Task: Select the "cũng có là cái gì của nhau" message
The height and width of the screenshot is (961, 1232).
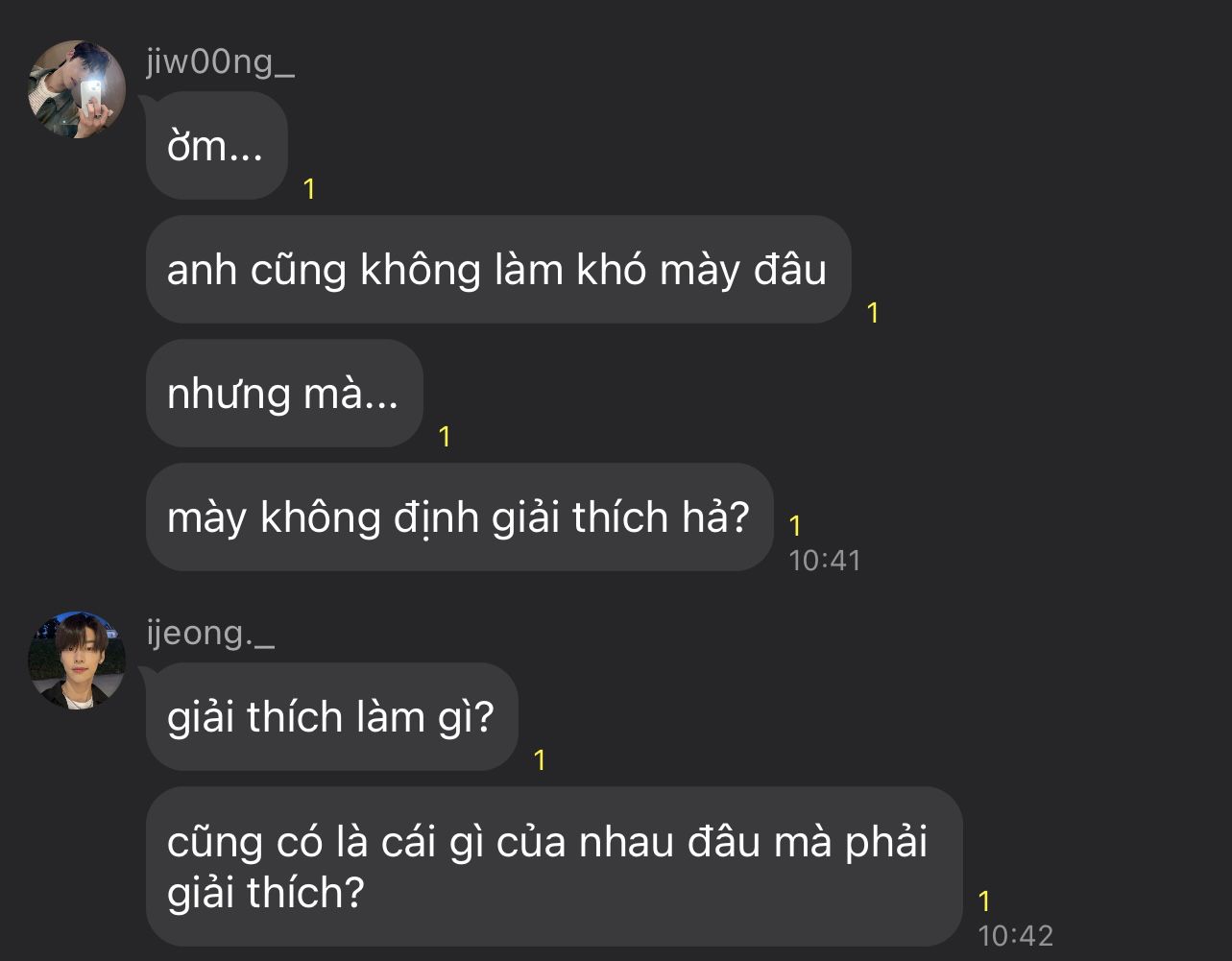Action: (554, 867)
